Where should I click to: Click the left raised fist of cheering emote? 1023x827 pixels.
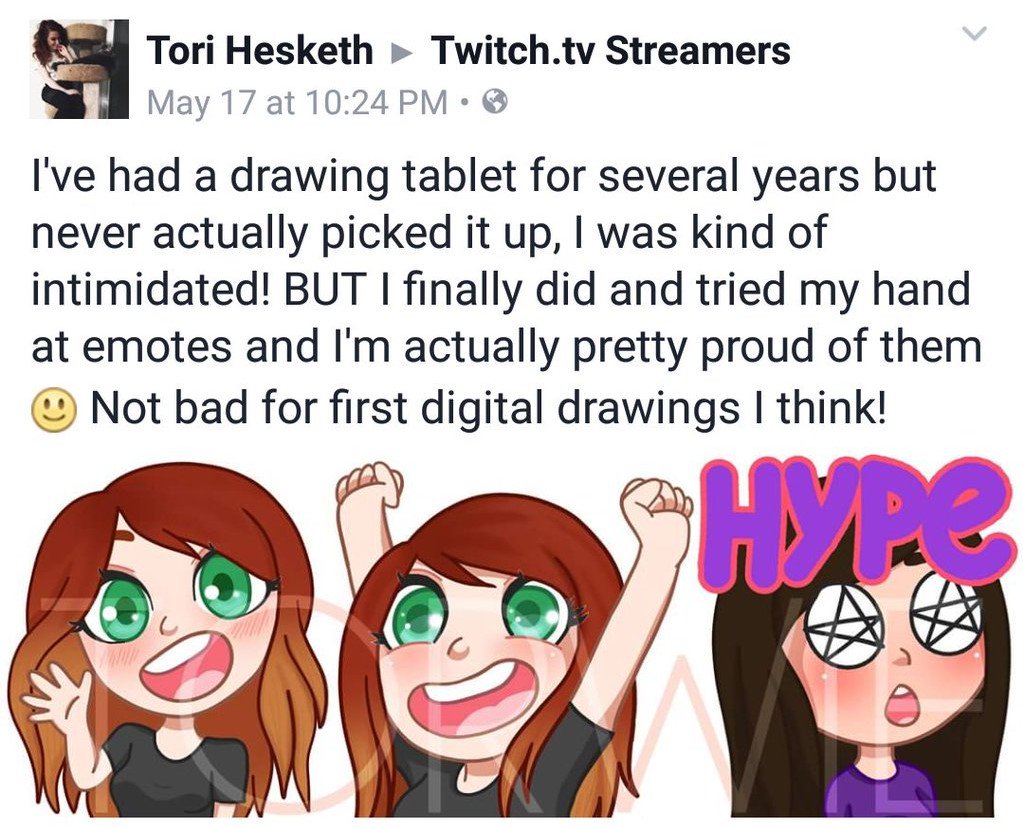coord(370,484)
